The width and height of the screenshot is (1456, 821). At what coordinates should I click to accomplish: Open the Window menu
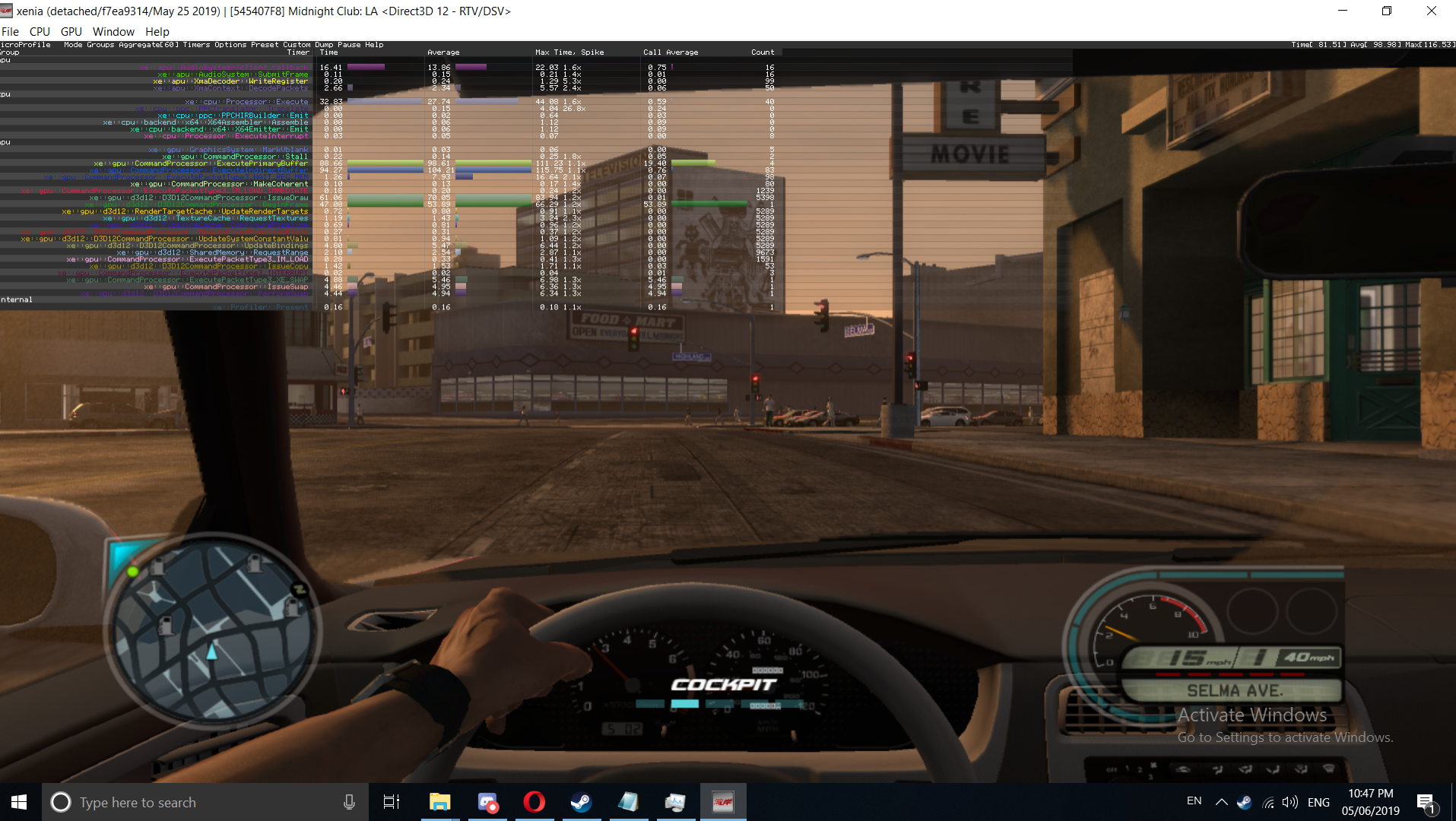[x=113, y=31]
